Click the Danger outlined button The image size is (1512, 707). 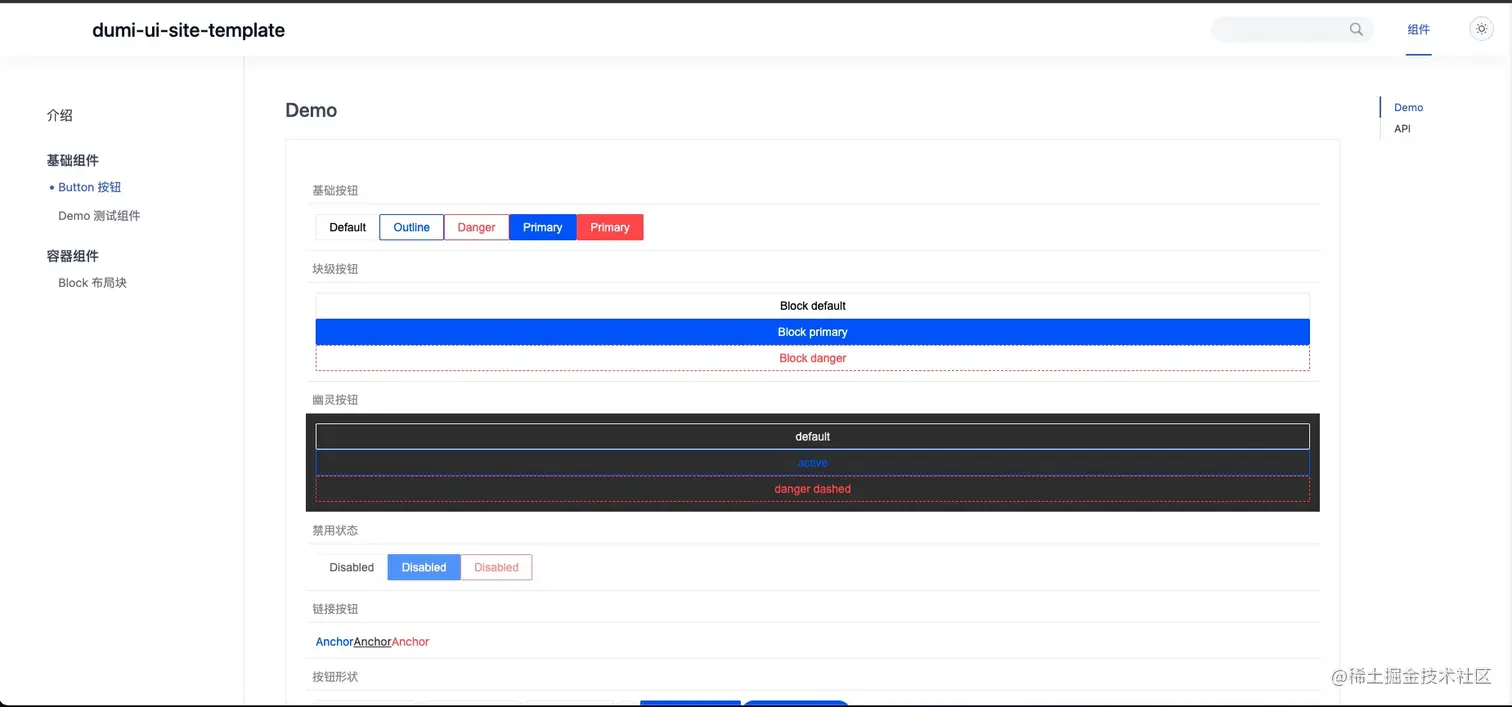point(476,228)
